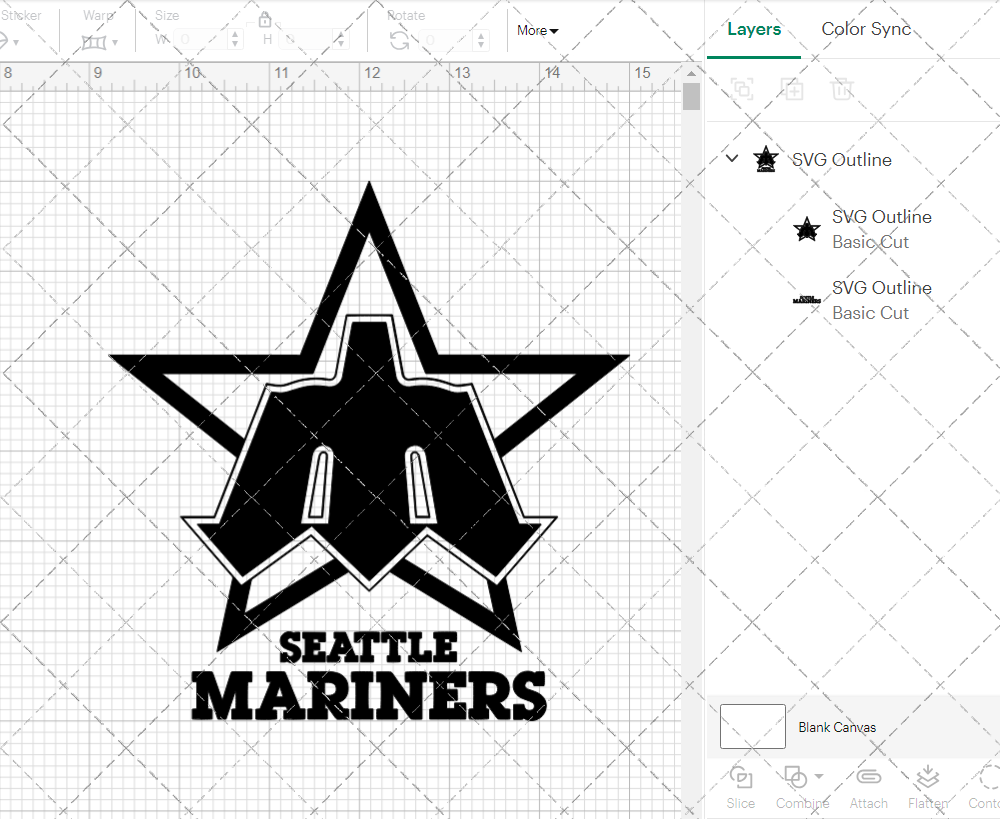This screenshot has height=819, width=1000.
Task: Toggle the size lock aspect ratio
Action: pos(265,19)
